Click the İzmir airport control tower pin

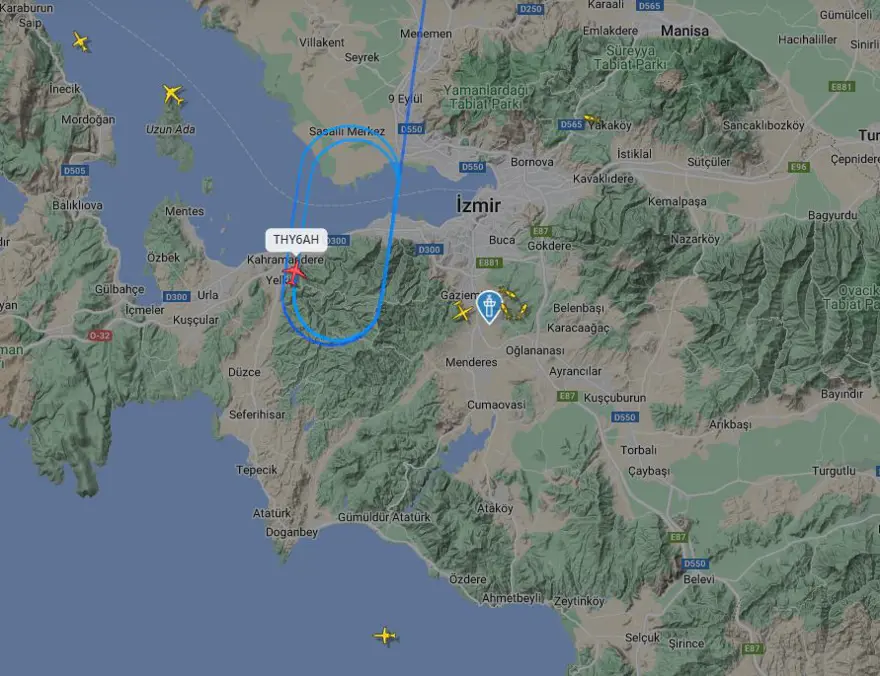pyautogui.click(x=489, y=307)
